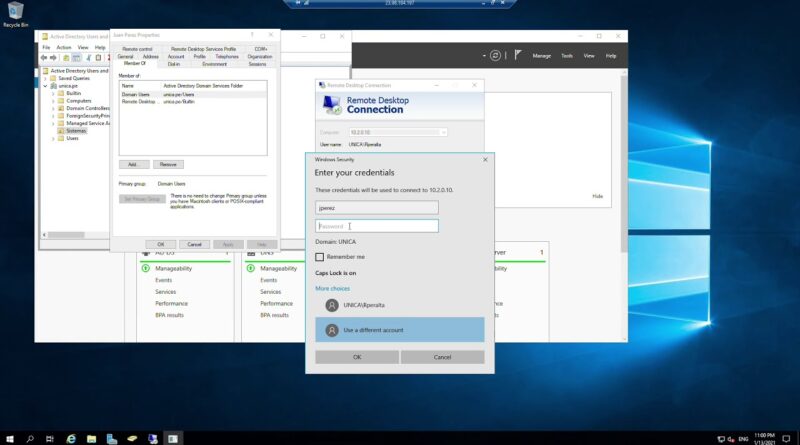Click the Up one level folder icon

click(66, 58)
